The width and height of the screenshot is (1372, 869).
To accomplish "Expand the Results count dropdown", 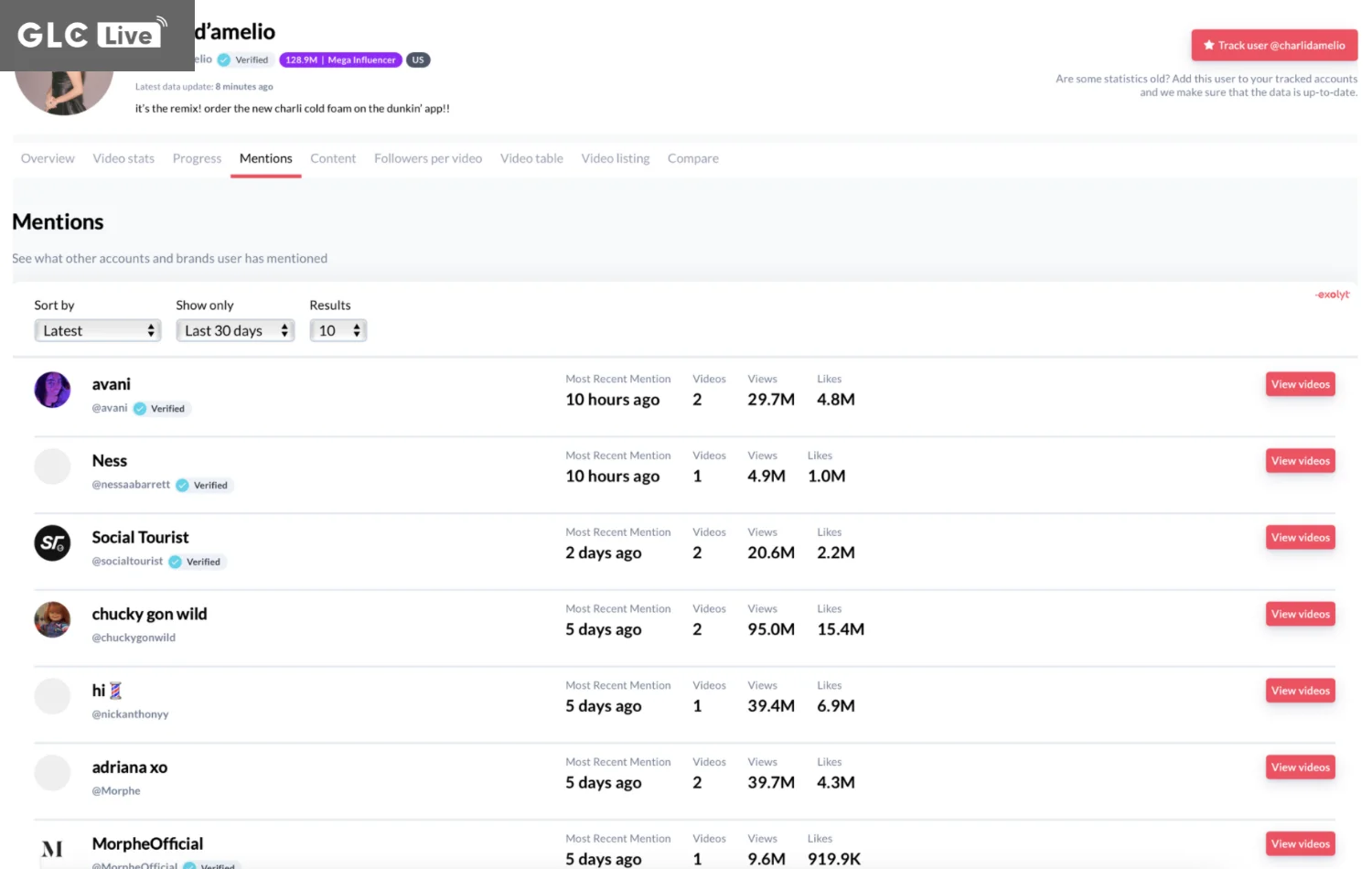I will point(338,331).
